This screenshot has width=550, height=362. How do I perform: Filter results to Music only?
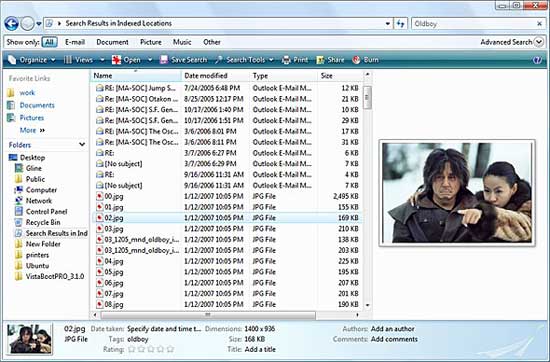(x=182, y=42)
